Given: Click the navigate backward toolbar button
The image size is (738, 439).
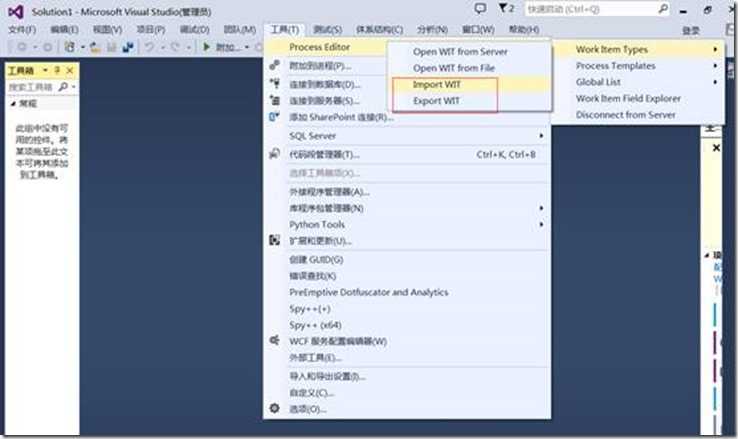Looking at the screenshot, I should [22, 47].
